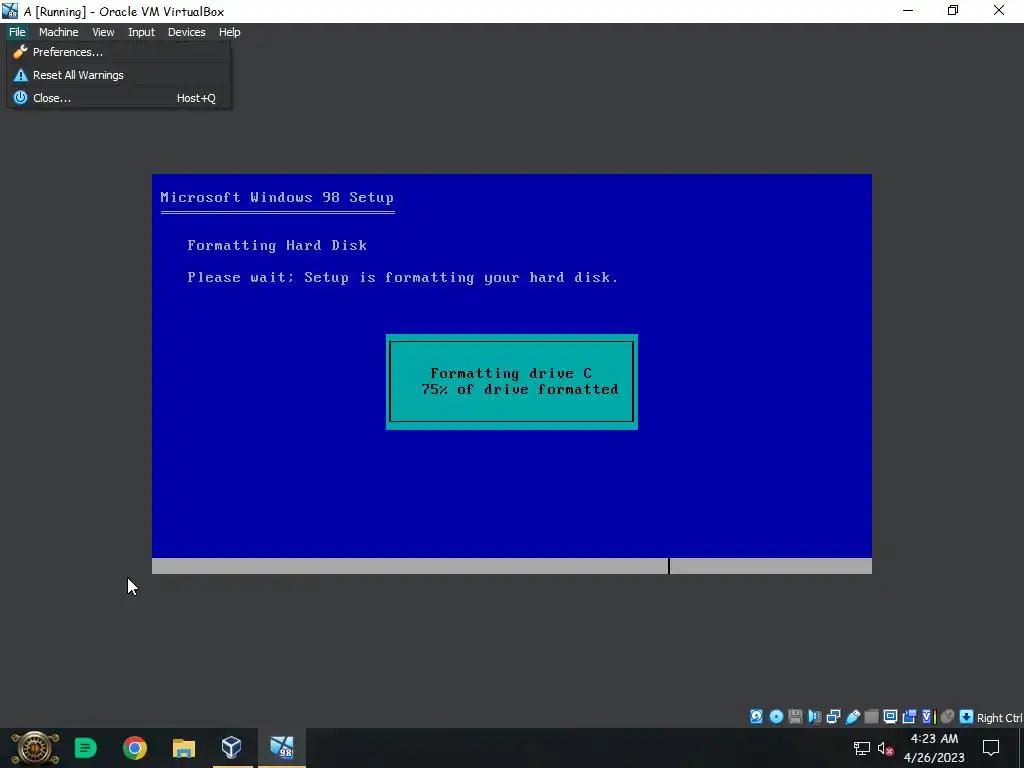The width and height of the screenshot is (1024, 768).
Task: Click the Windows 98 setup progress bar
Action: 511,566
